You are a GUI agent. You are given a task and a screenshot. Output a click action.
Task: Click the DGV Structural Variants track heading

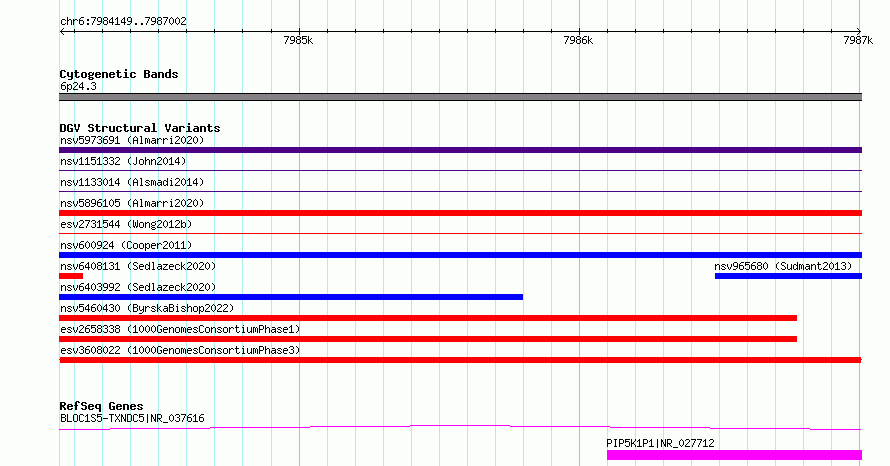coord(140,128)
